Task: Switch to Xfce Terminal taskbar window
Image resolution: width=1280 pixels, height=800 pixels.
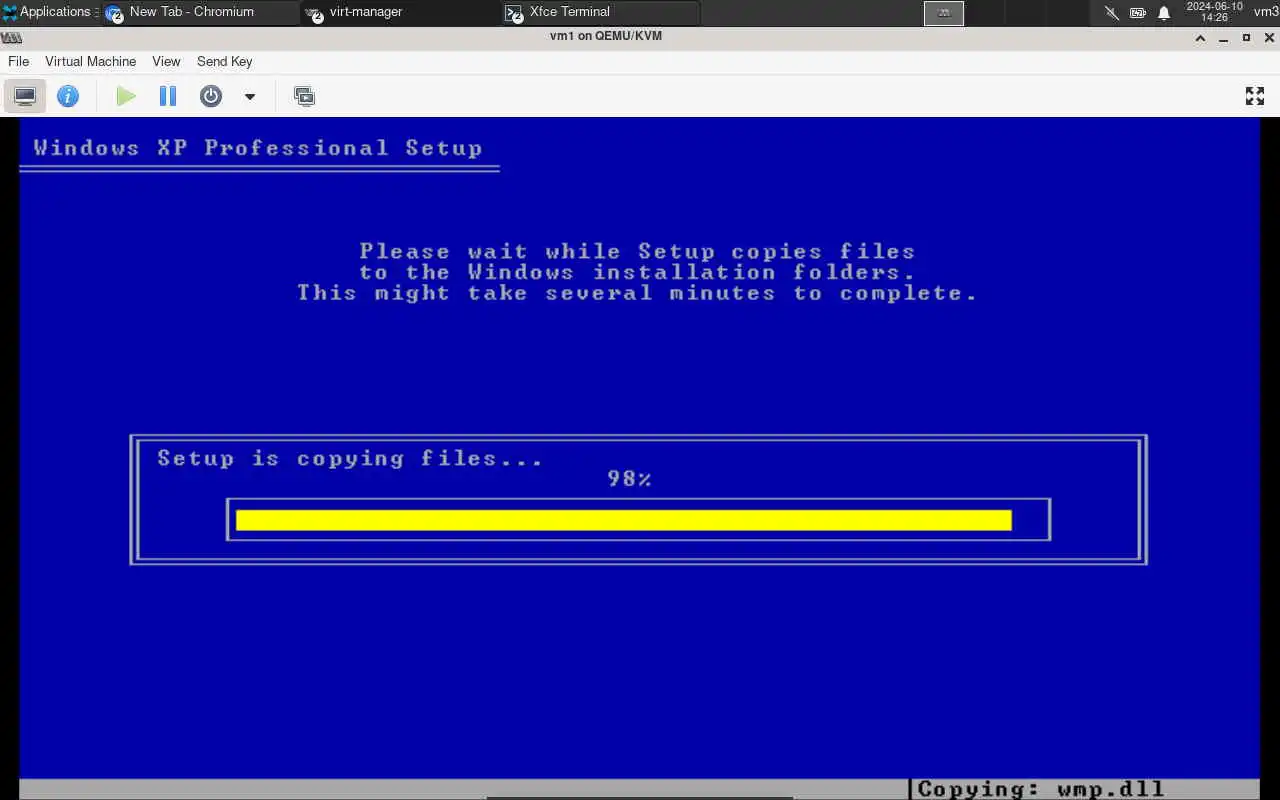Action: [600, 12]
